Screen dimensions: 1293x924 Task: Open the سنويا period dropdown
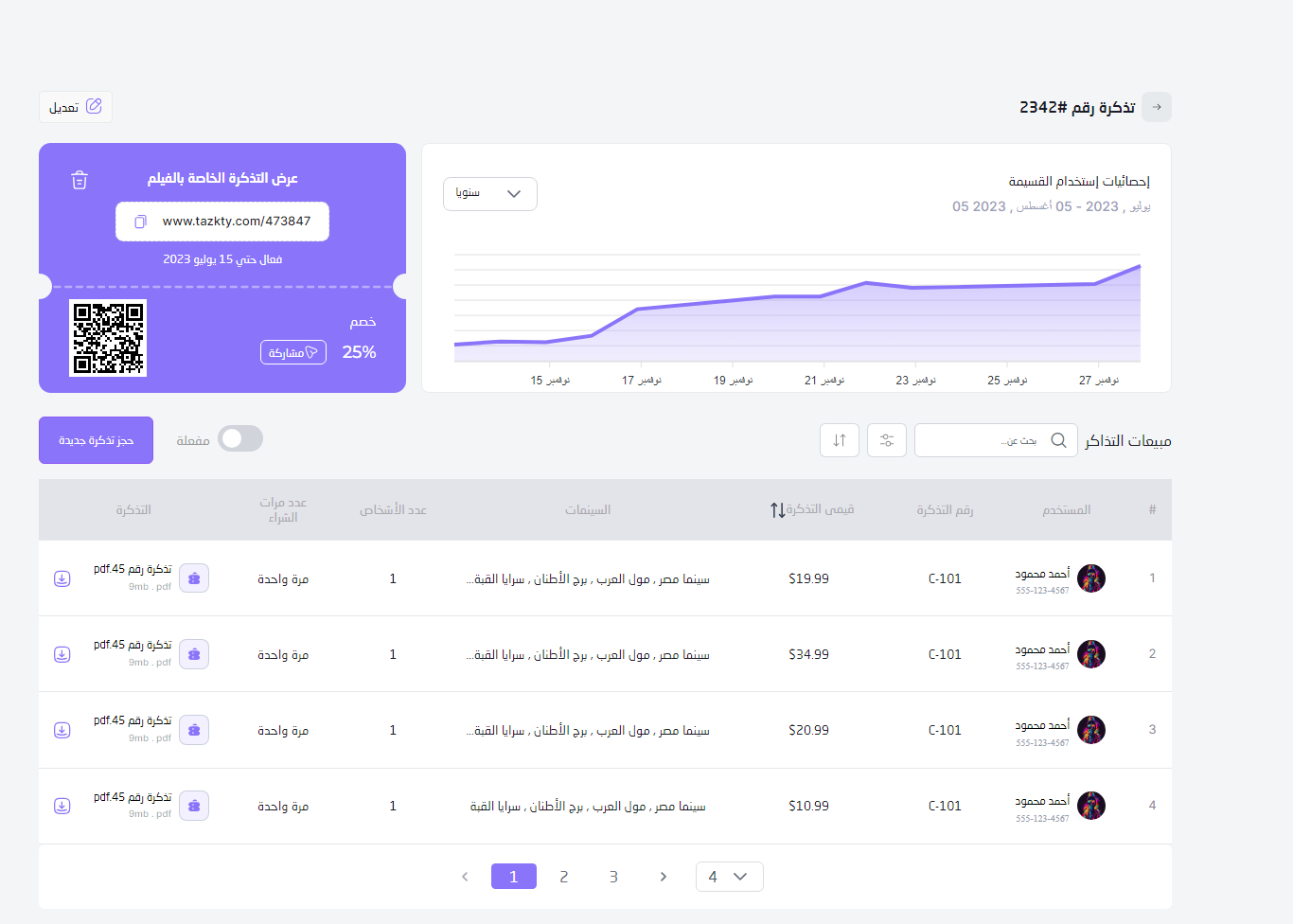coord(490,194)
